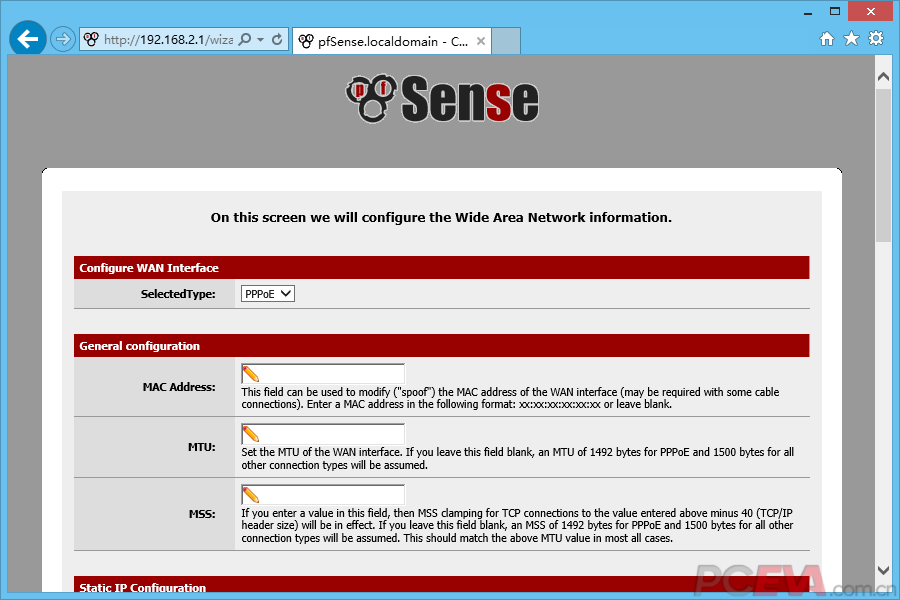The height and width of the screenshot is (600, 900).
Task: Expand the address bar autocomplete dropdown arrow
Action: [261, 40]
